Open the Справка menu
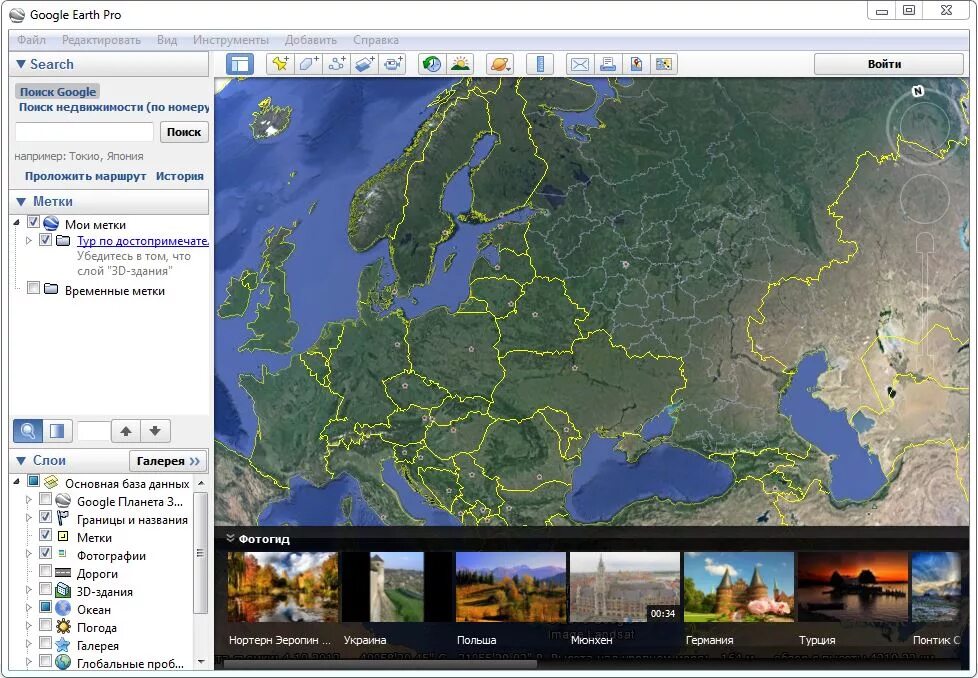This screenshot has height=678, width=978. (375, 40)
